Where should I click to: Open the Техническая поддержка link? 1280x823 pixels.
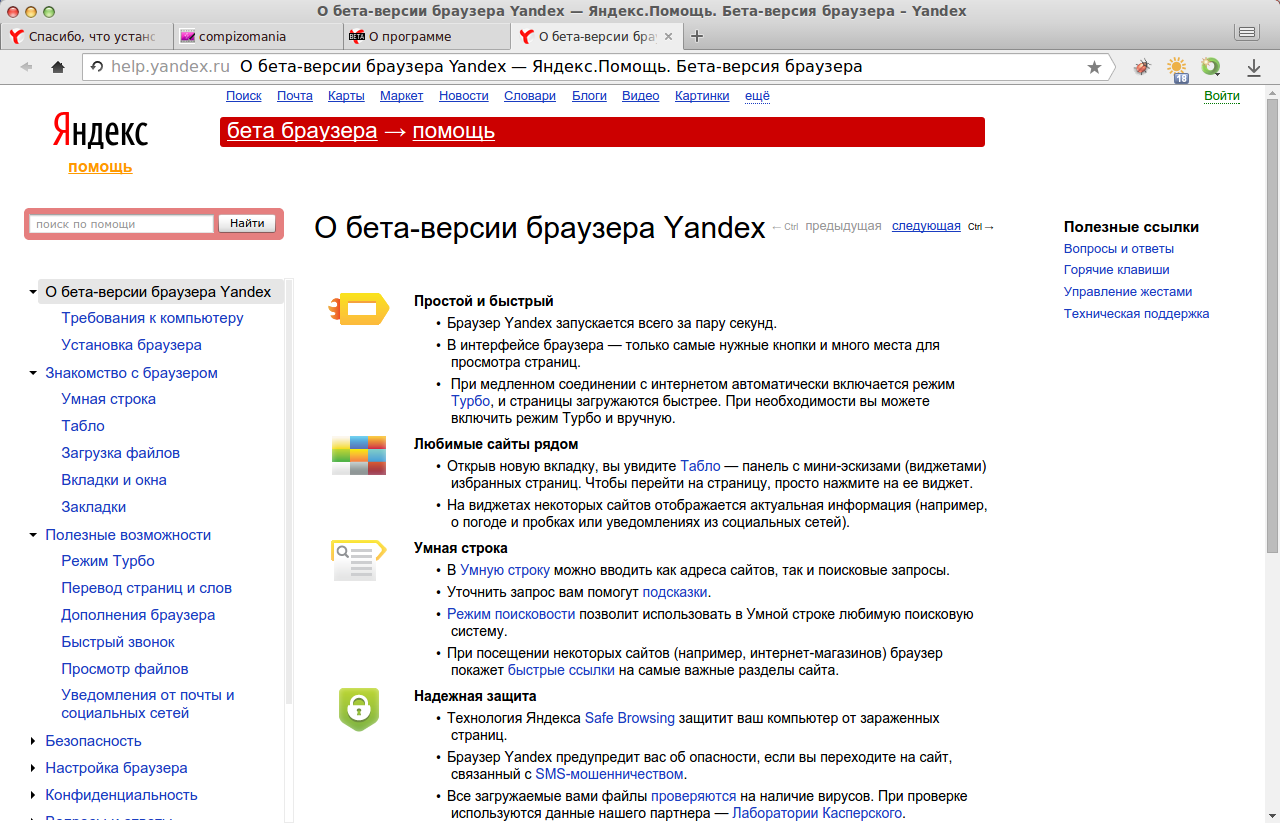click(1137, 314)
